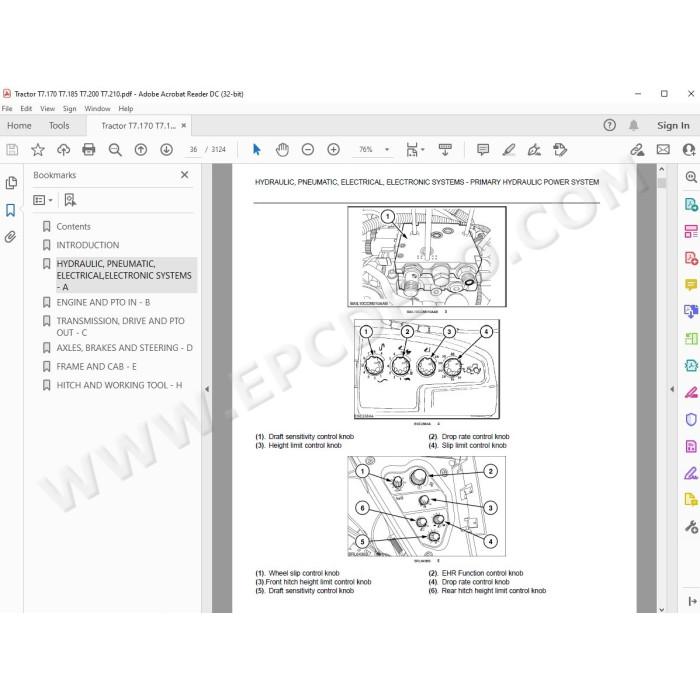
Task: Add a sticky note comment
Action: [x=483, y=150]
